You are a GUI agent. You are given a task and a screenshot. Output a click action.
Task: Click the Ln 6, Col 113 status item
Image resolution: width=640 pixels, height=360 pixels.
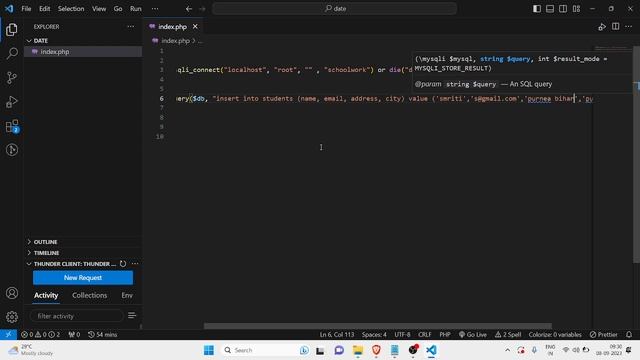pos(337,334)
